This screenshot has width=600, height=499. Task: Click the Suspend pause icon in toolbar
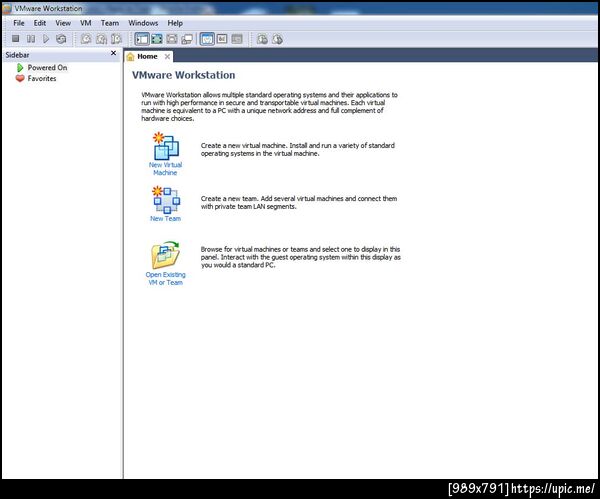[31, 39]
